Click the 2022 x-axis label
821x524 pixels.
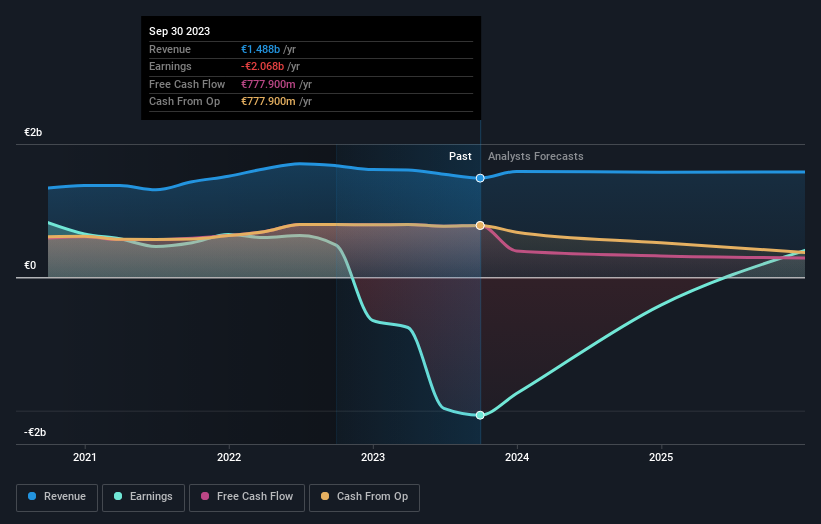229,457
